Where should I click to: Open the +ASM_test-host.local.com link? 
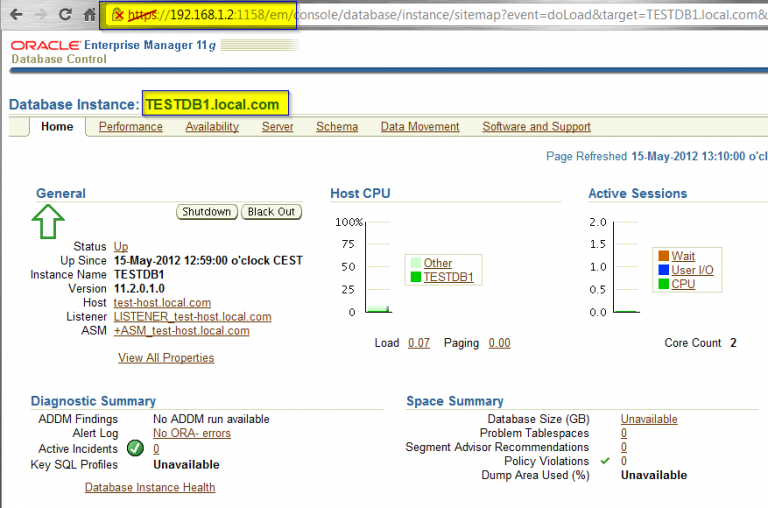point(182,331)
